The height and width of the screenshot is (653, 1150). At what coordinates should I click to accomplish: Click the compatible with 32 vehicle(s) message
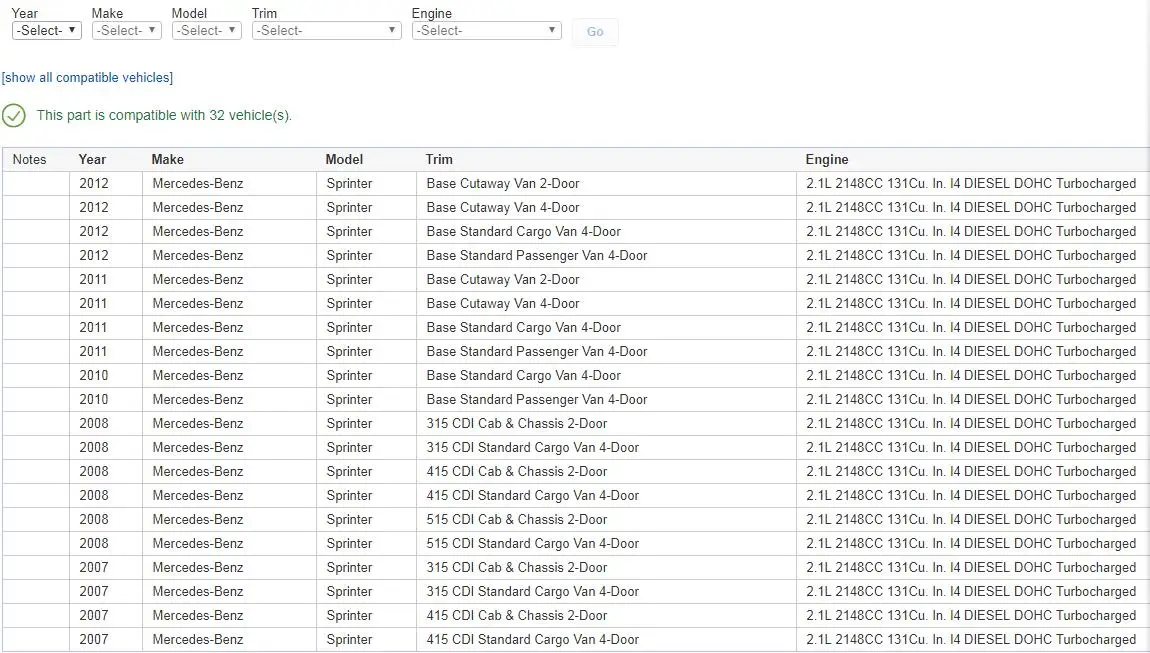tap(164, 115)
